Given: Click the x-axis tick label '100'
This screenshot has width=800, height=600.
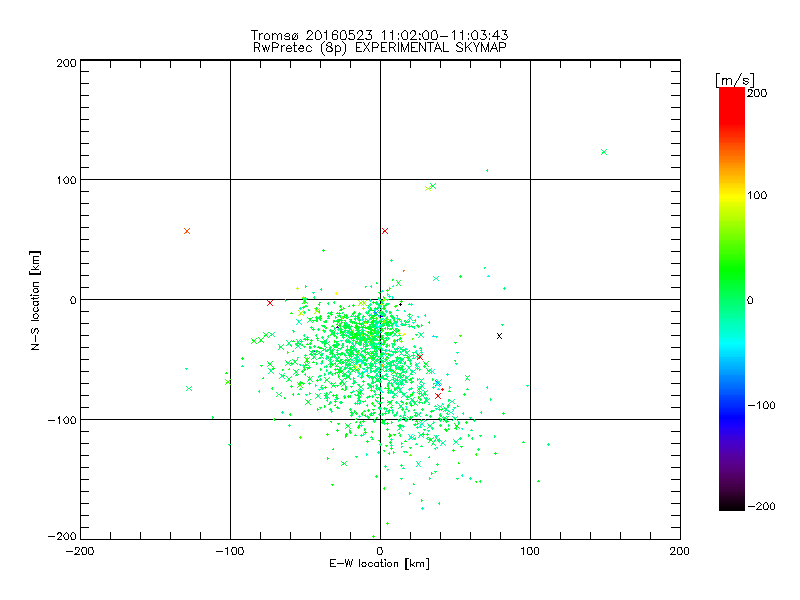Looking at the screenshot, I should [x=530, y=551].
